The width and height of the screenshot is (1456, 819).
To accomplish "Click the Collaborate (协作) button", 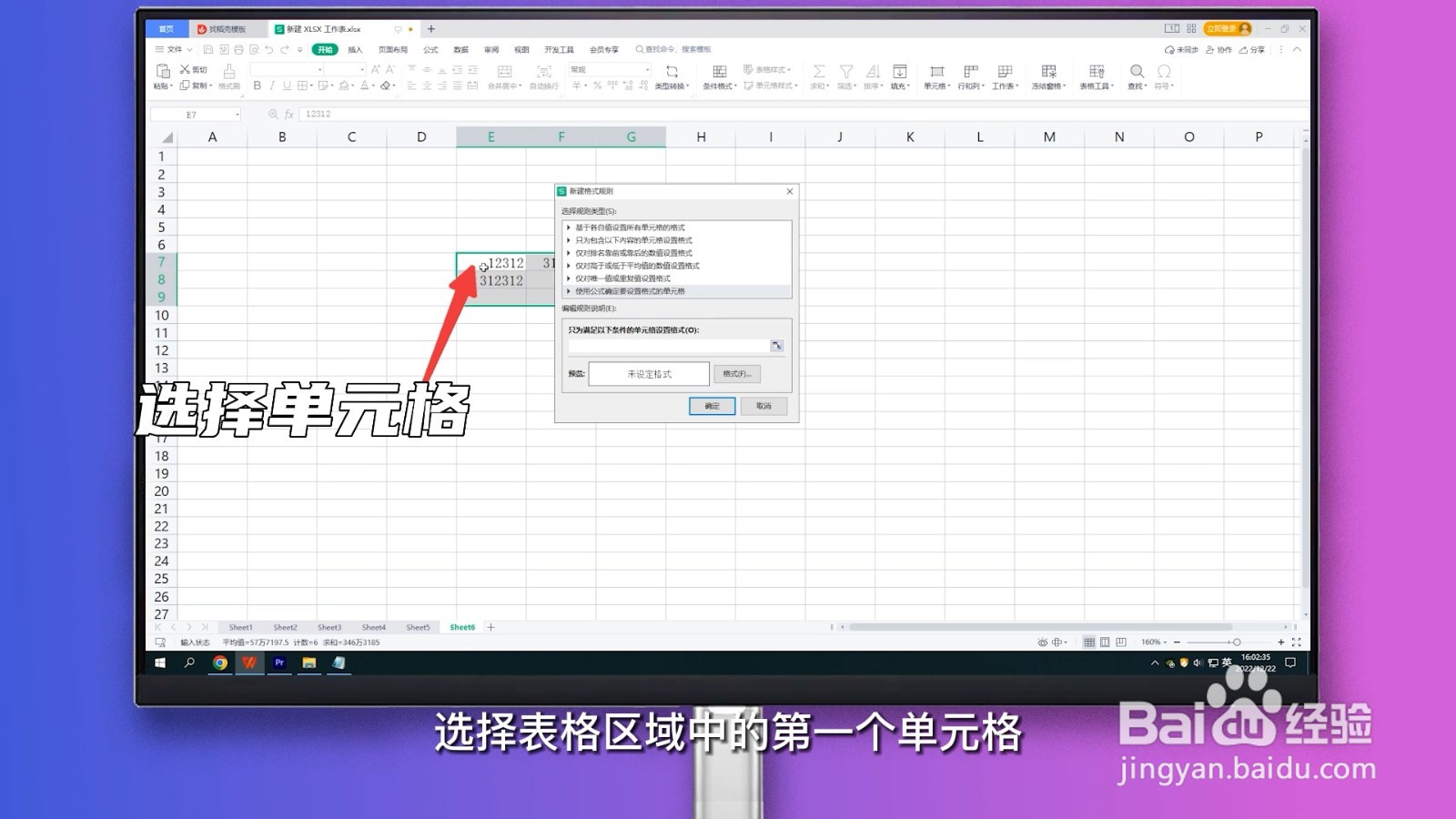I will click(1218, 50).
